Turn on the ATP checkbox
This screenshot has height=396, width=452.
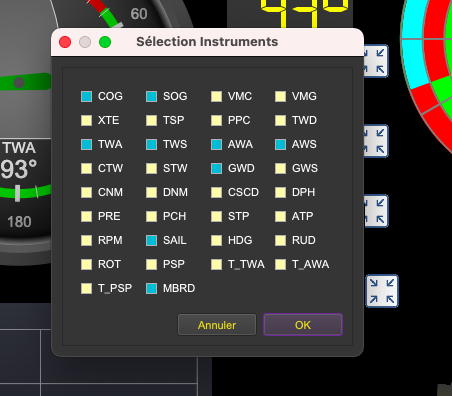[281, 216]
